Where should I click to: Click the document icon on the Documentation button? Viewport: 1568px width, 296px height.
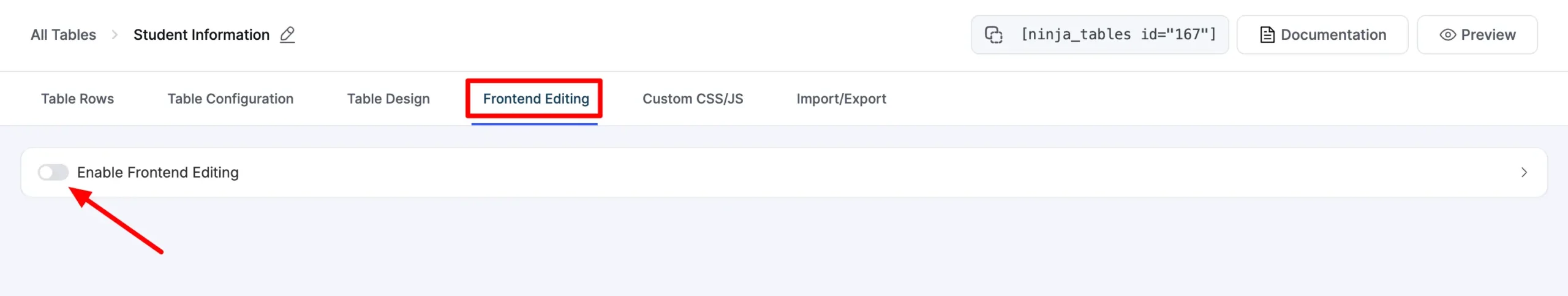(1267, 35)
